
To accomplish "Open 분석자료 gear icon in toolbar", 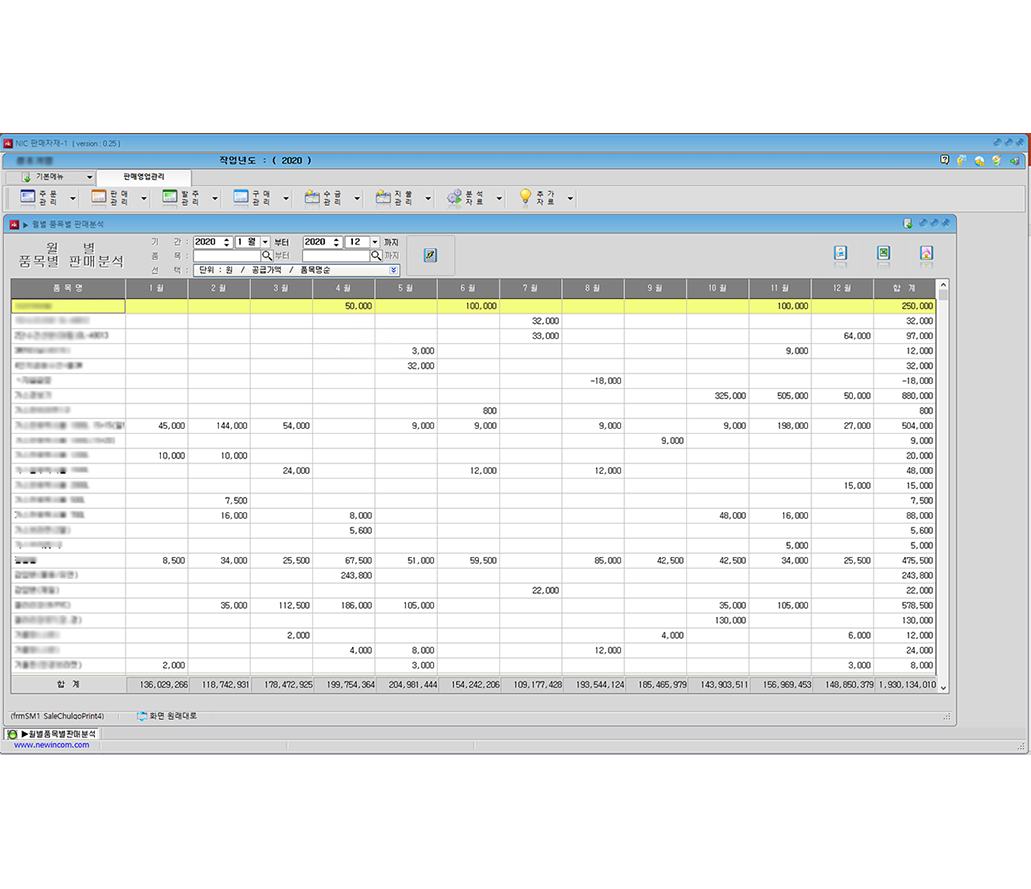I will point(454,198).
